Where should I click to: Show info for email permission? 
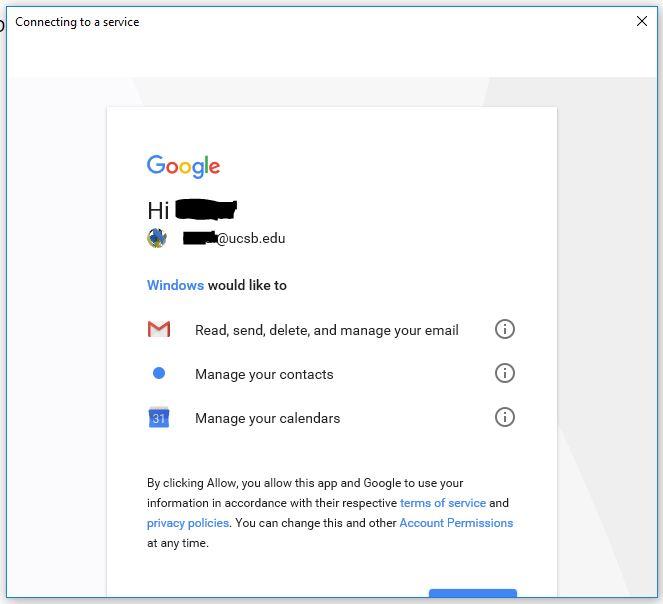504,329
